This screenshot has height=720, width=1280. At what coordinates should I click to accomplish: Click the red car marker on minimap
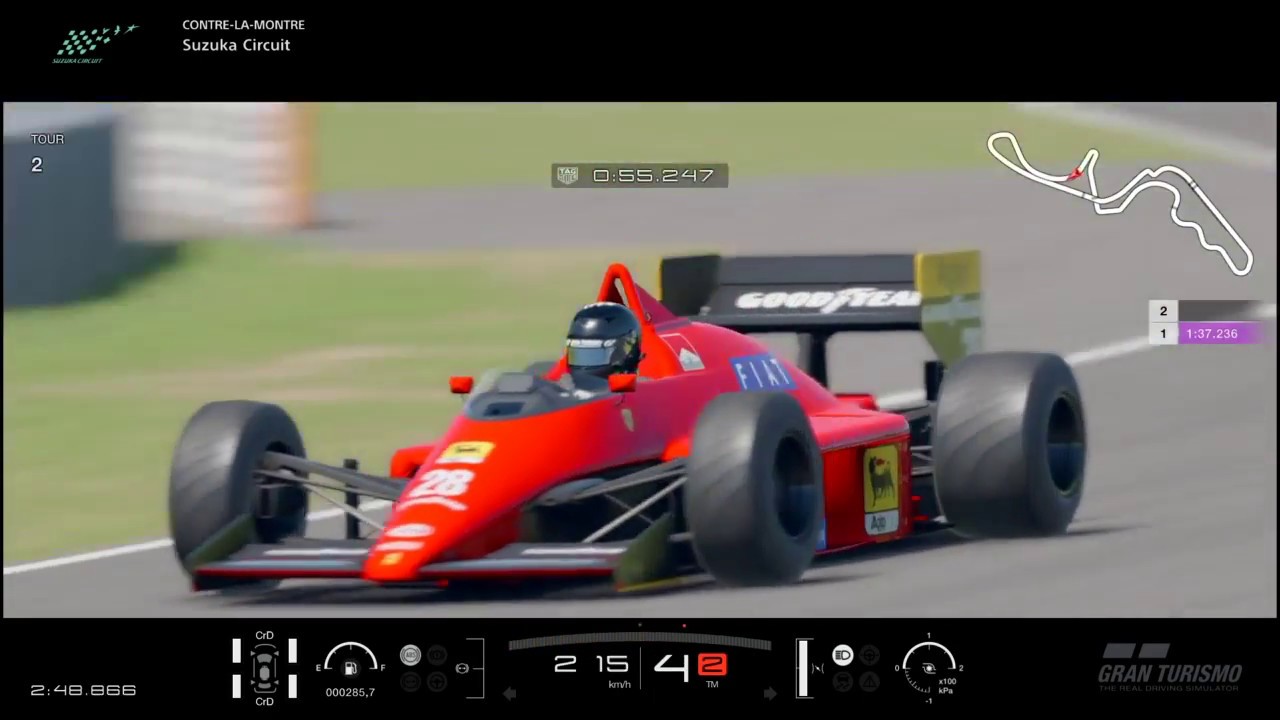(x=1075, y=173)
